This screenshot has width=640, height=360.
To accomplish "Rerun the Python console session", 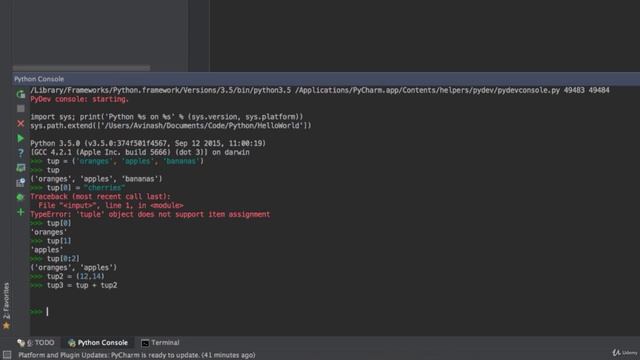I will pyautogui.click(x=20, y=94).
